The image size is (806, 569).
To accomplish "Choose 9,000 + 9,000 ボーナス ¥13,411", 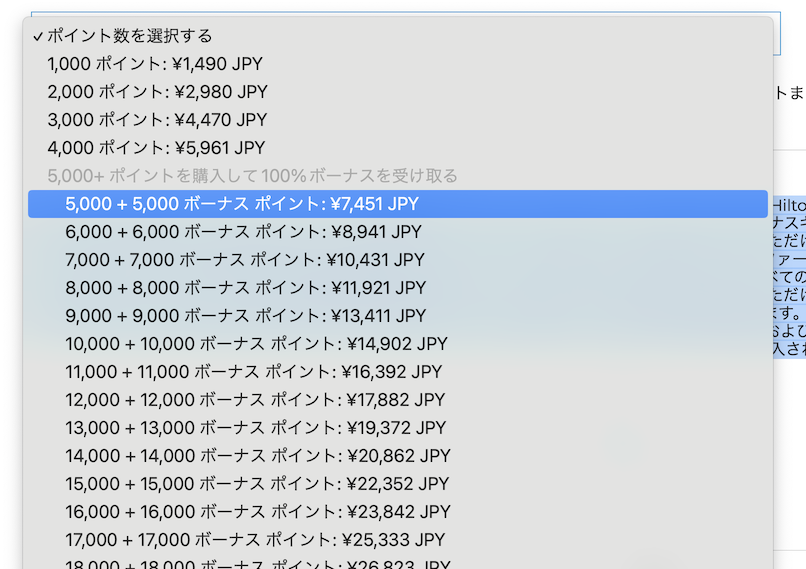I will (x=398, y=316).
